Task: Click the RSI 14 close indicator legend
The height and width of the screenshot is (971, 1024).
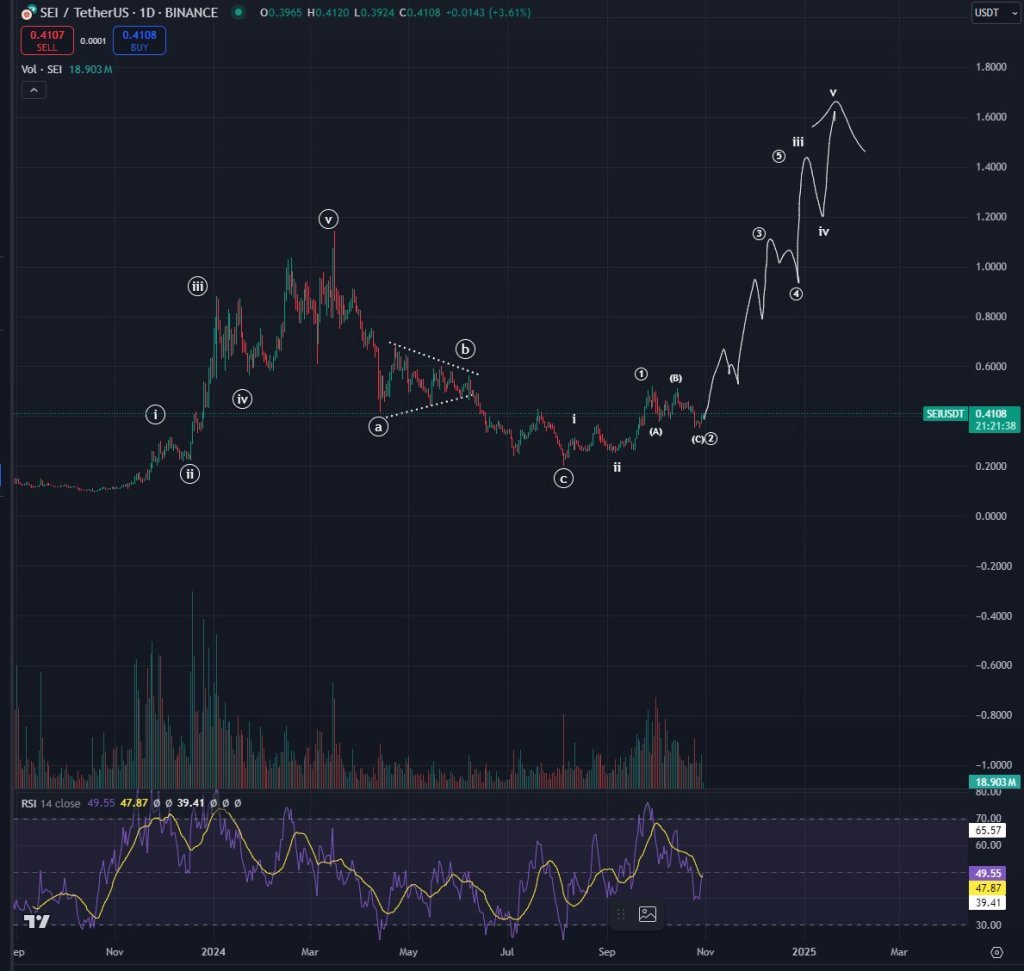Action: click(50, 803)
